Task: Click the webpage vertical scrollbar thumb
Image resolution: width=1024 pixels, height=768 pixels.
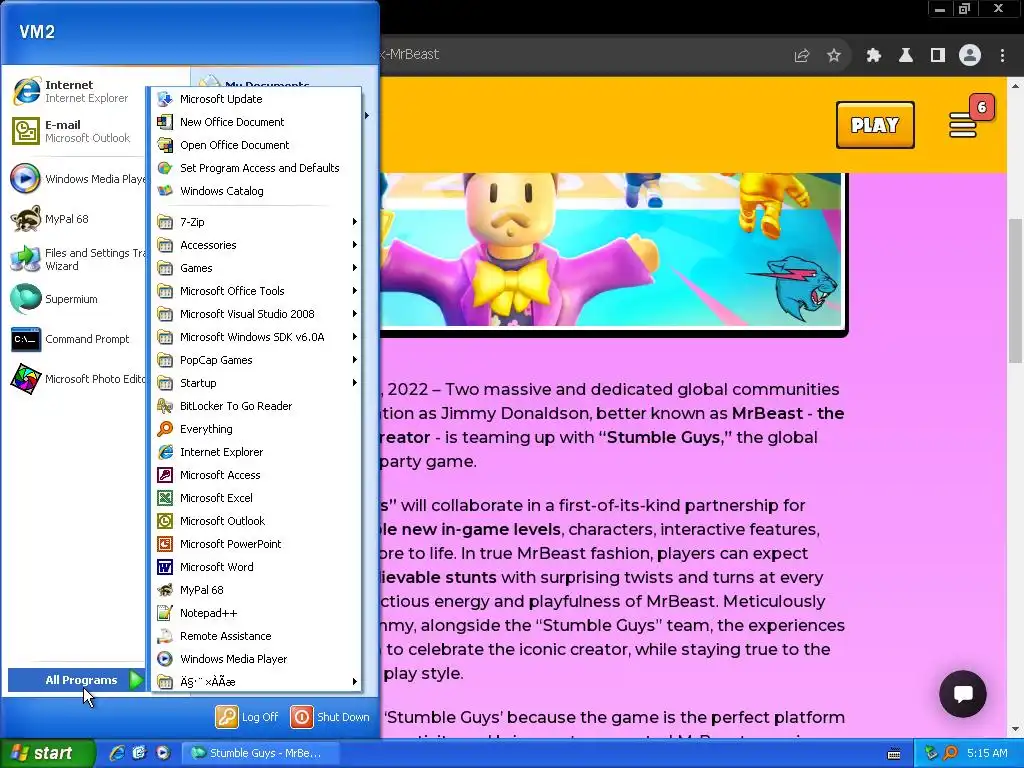Action: click(1016, 291)
